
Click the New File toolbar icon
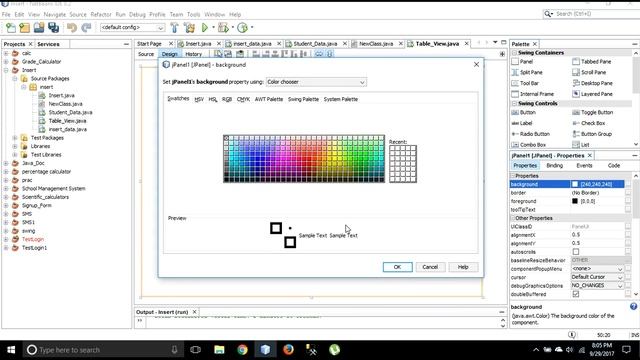point(11,28)
